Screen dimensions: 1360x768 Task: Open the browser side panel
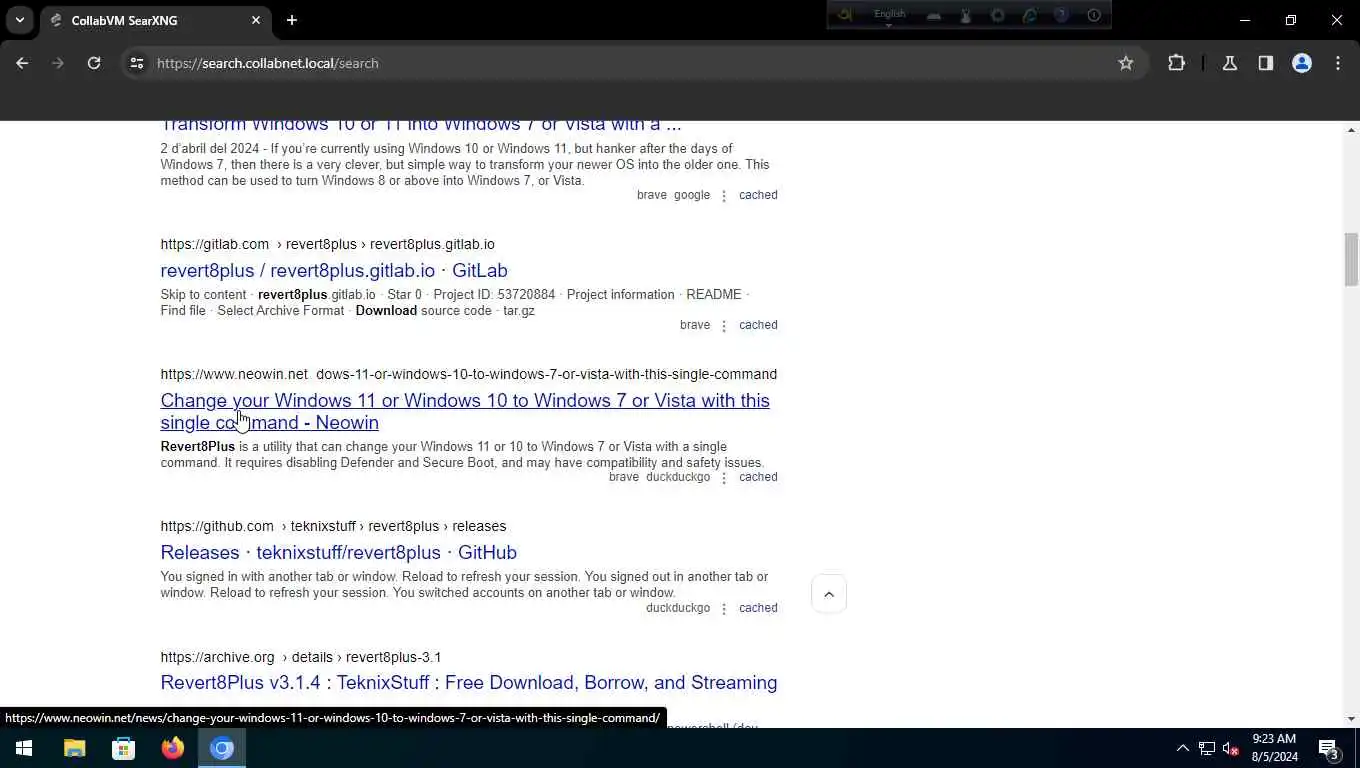coord(1266,63)
